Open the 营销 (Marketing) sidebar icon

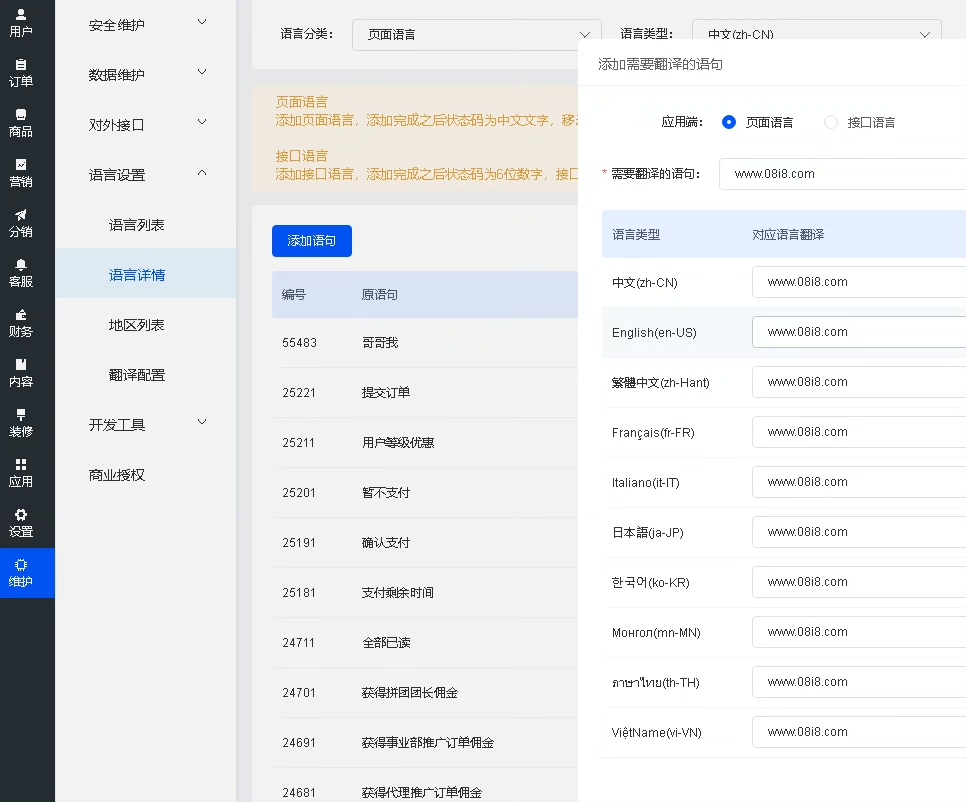click(x=21, y=172)
